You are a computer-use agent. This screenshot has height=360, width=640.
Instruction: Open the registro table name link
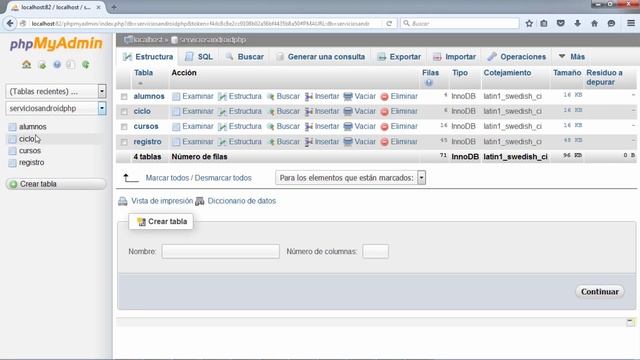(x=147, y=142)
